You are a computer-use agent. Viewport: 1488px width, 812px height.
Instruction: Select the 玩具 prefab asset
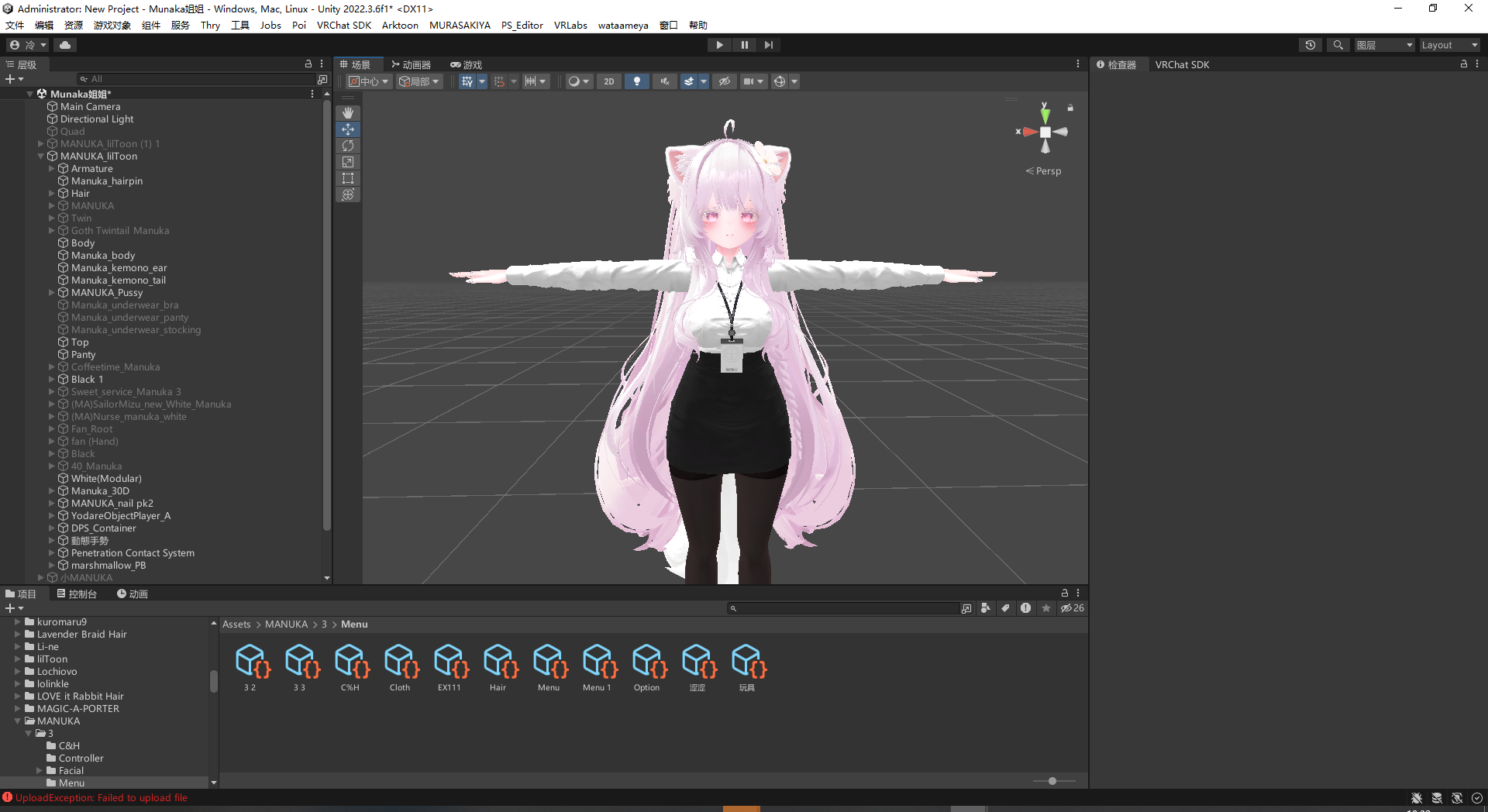747,667
